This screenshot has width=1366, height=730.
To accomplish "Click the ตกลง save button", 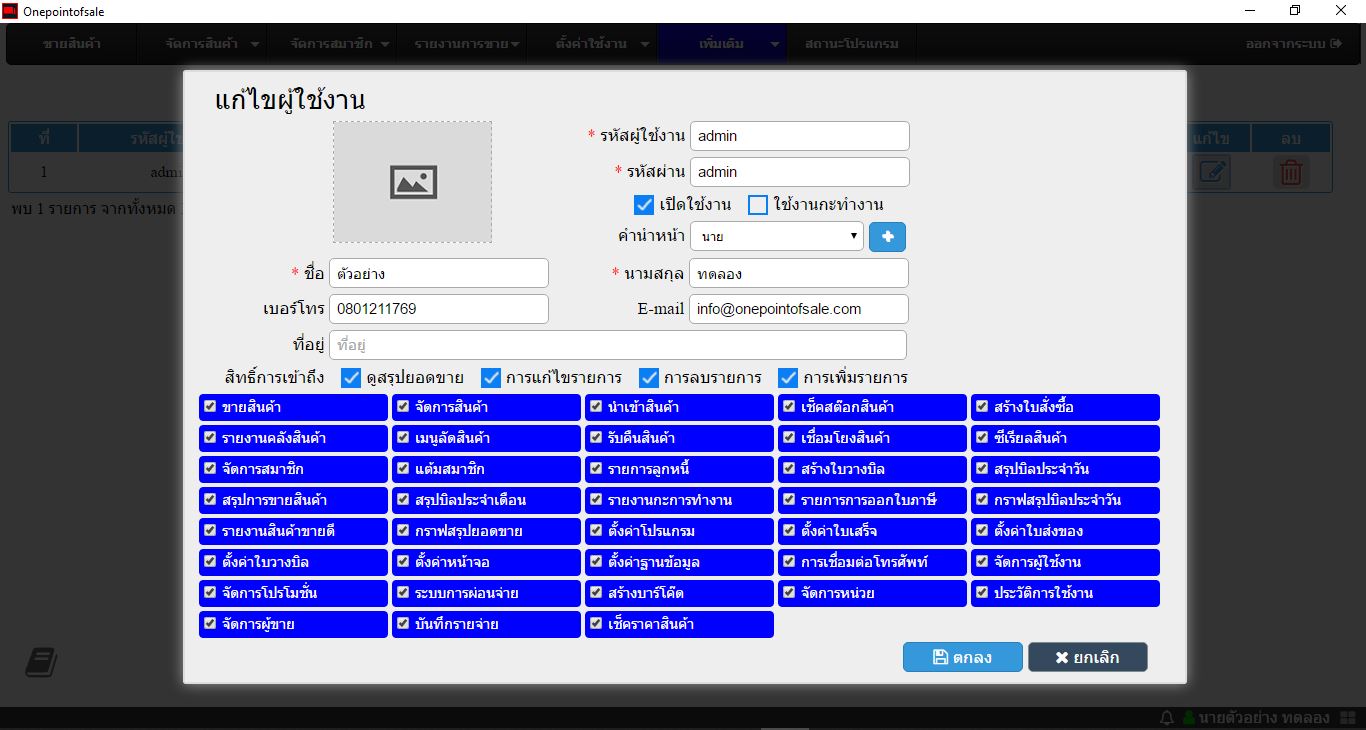I will coord(962,657).
